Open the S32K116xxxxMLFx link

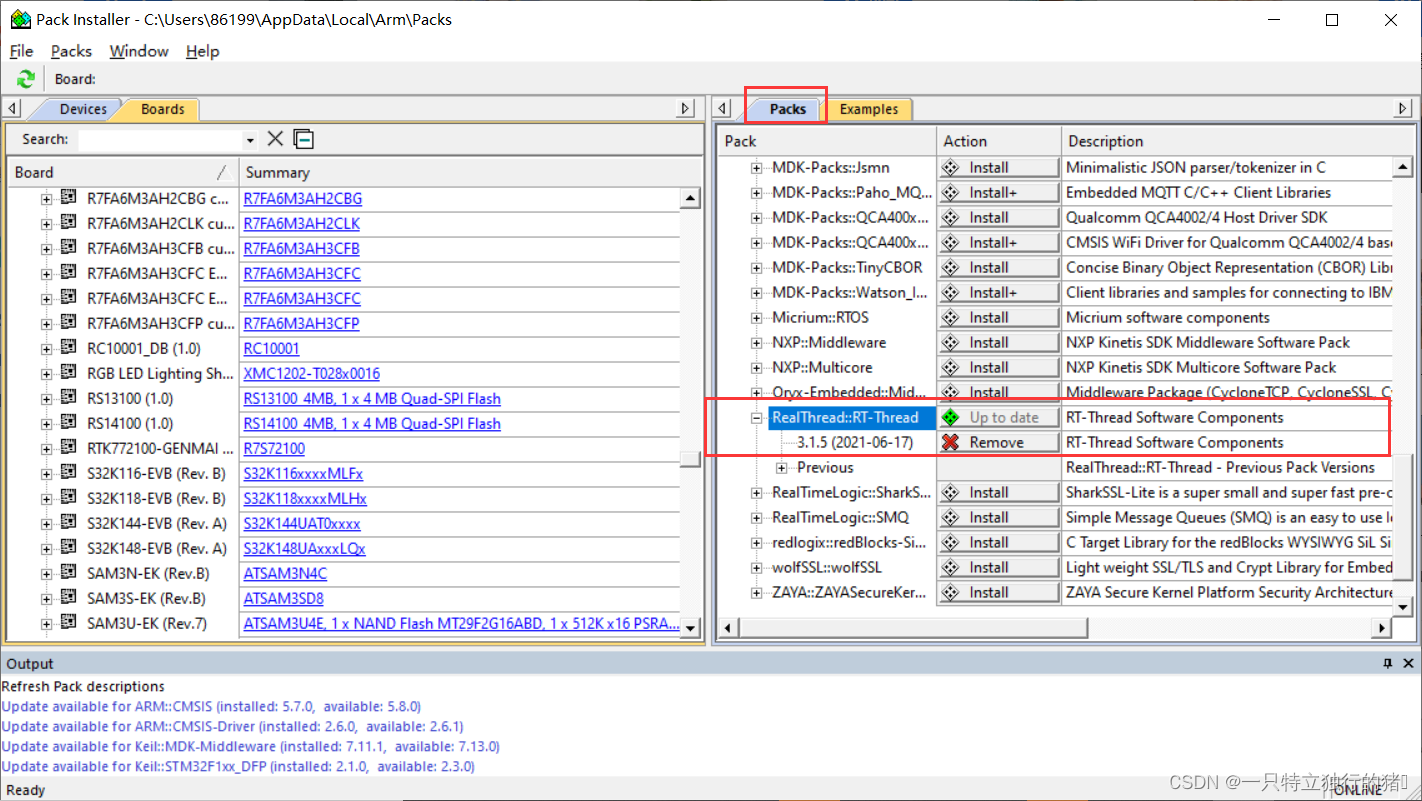coord(303,473)
